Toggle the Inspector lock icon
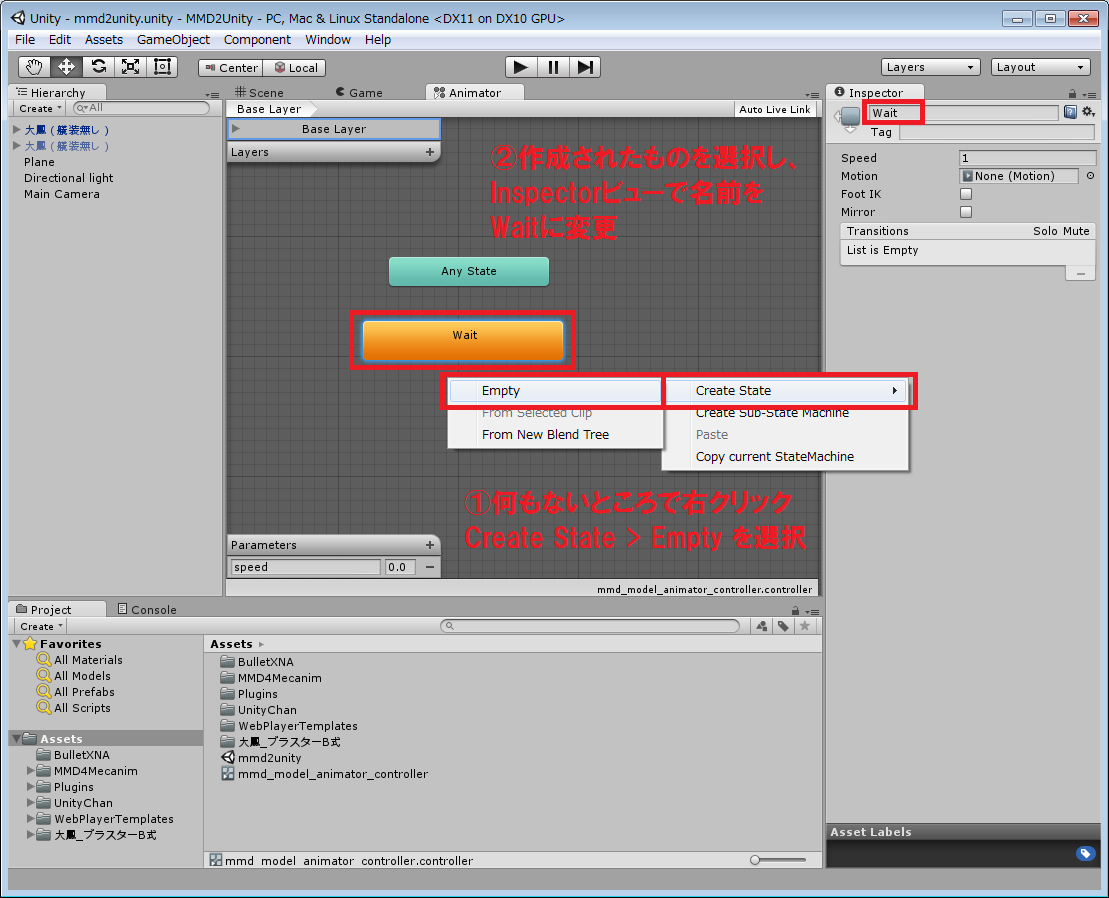The height and width of the screenshot is (898, 1109). pos(1072,93)
